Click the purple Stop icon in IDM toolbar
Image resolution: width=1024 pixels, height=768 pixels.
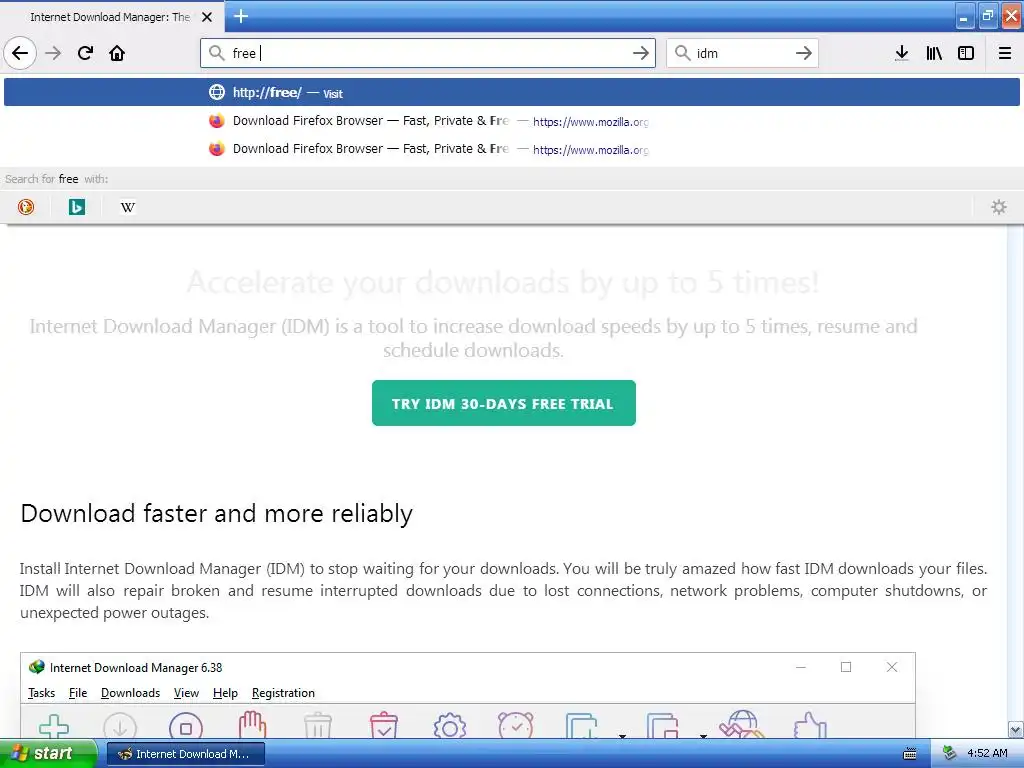click(x=186, y=726)
